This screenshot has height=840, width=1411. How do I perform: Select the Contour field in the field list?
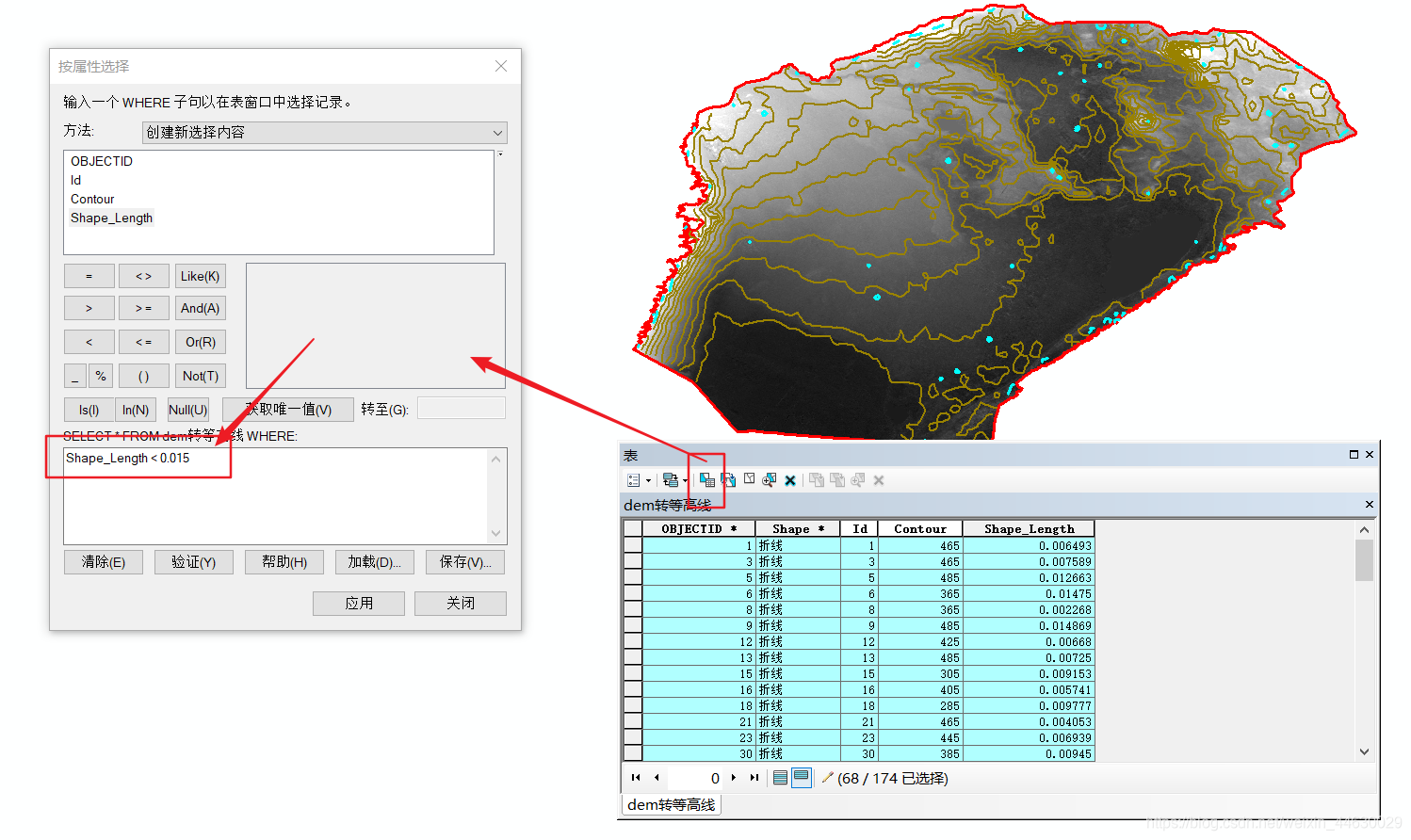click(92, 199)
